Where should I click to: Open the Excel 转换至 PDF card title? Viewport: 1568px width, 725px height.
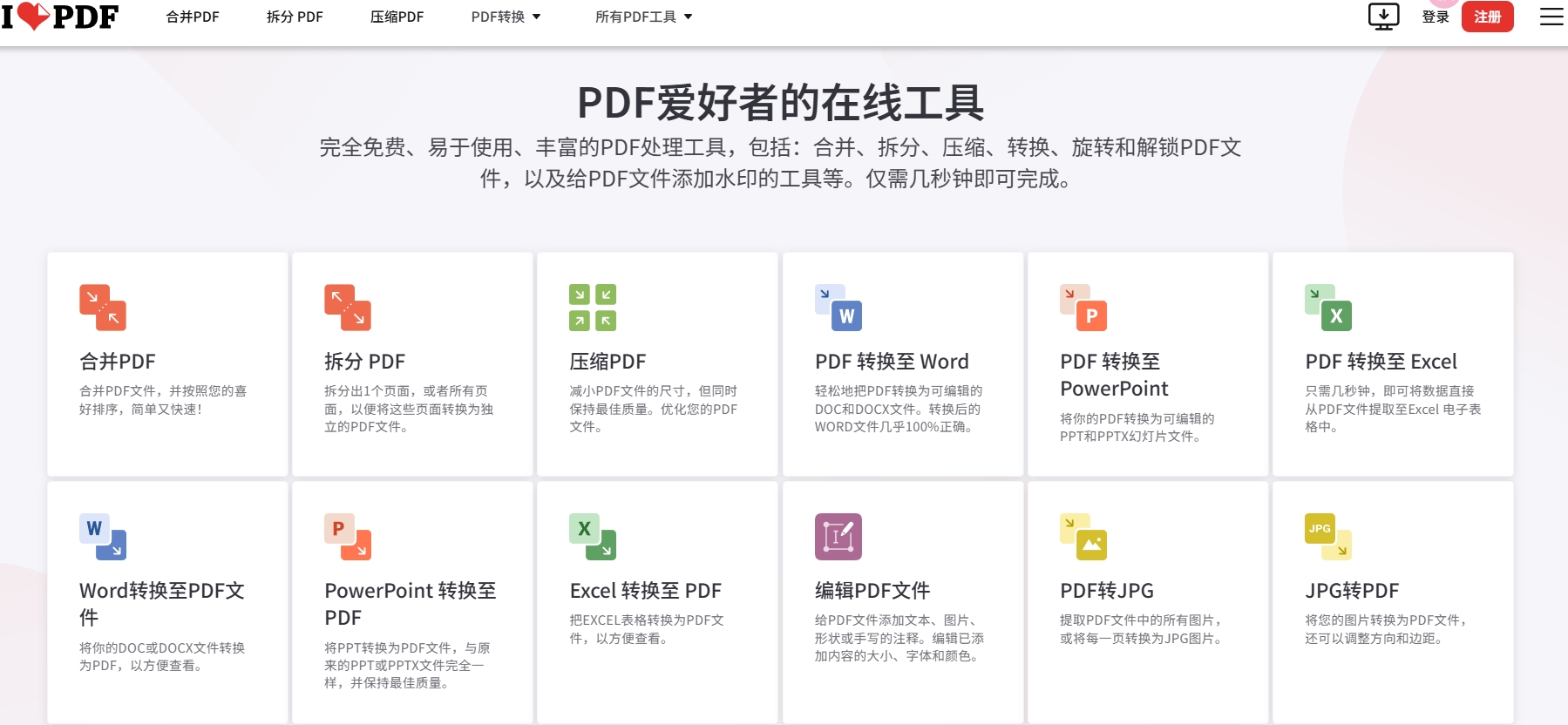tap(645, 591)
